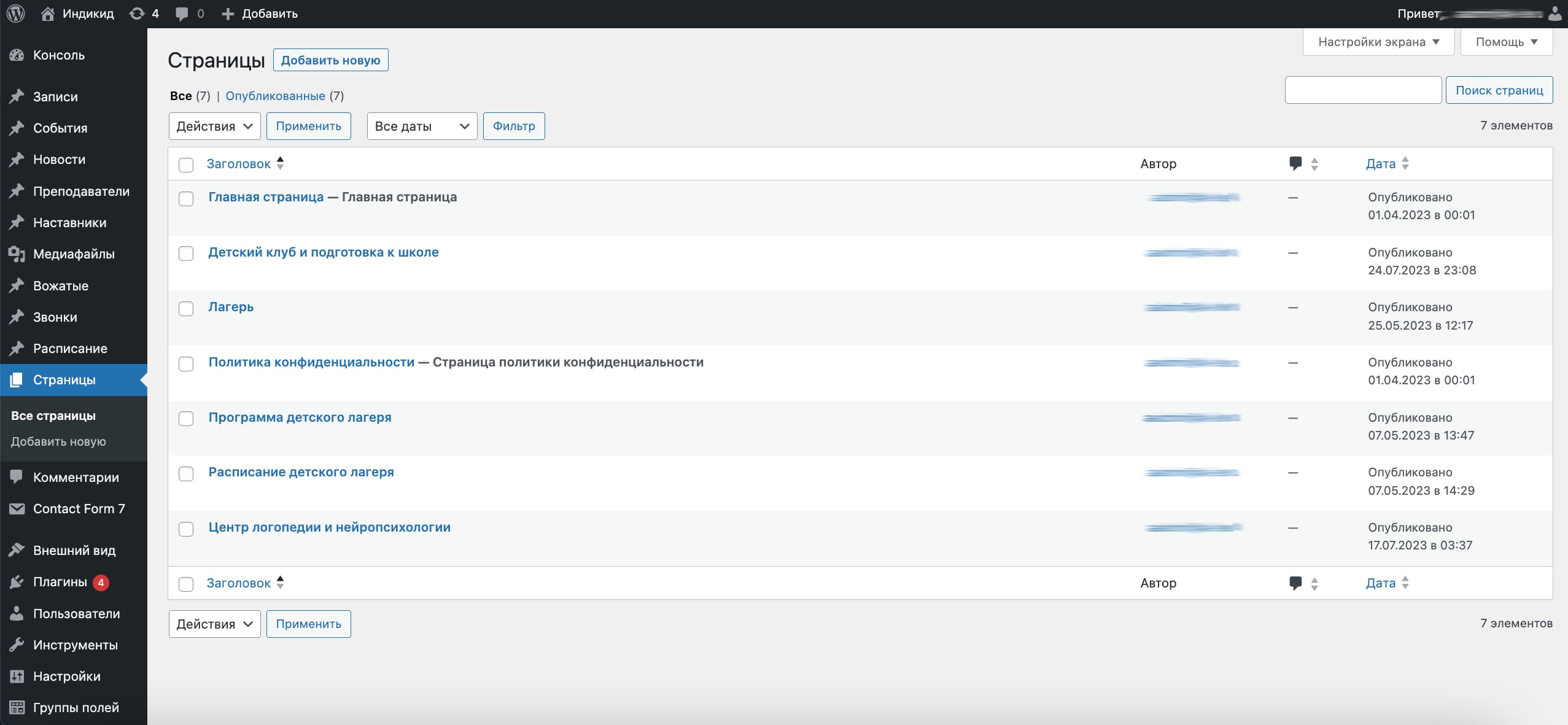The height and width of the screenshot is (725, 1568).
Task: Open the Программа детского лагеря page link
Action: click(x=300, y=417)
